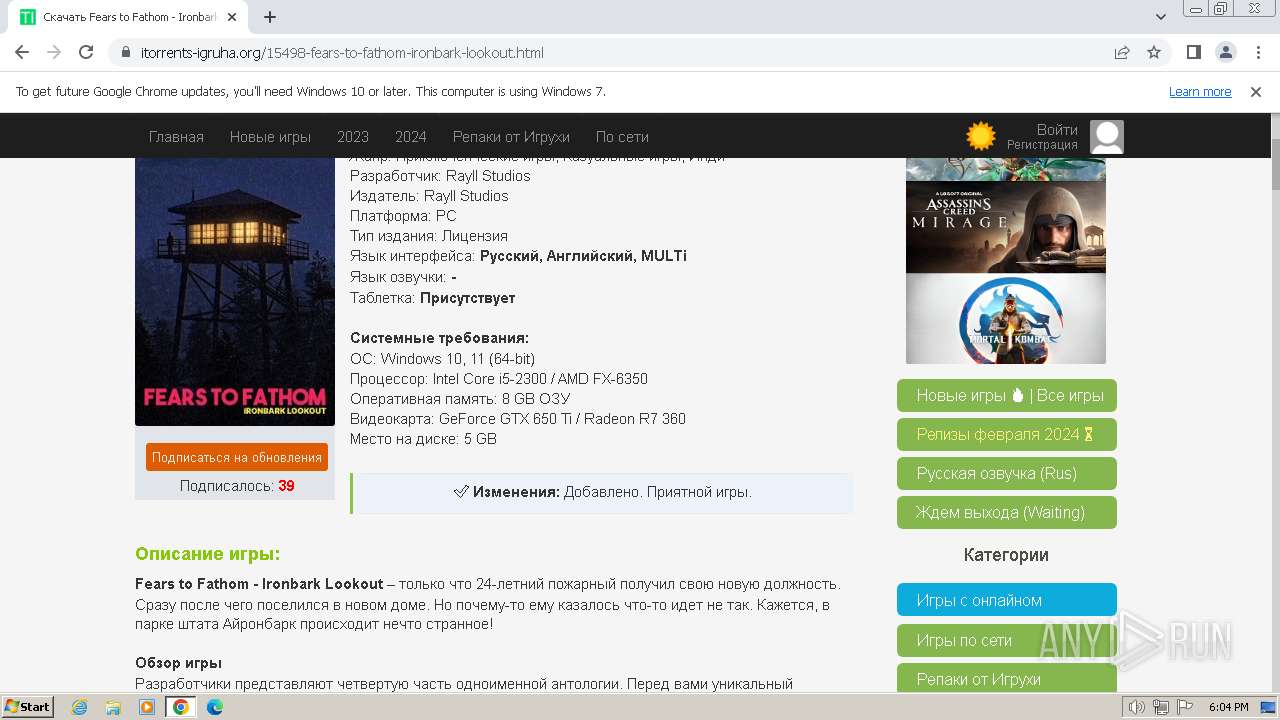Screen dimensions: 1280x720
Task: Toggle the sun light/dark theme icon
Action: (x=981, y=136)
